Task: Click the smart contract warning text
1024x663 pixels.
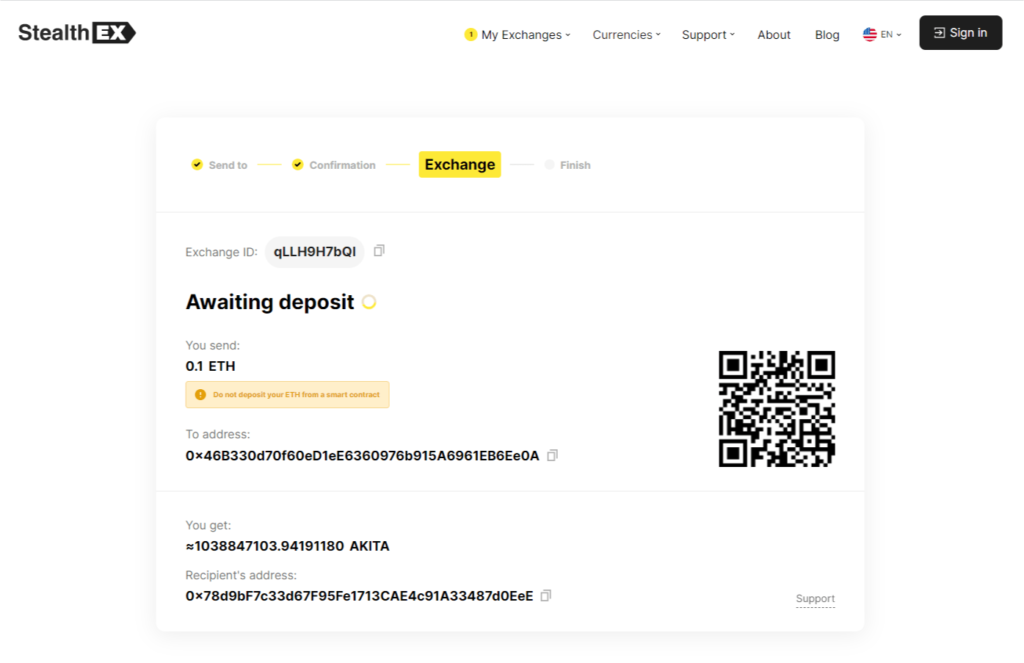Action: [x=296, y=395]
